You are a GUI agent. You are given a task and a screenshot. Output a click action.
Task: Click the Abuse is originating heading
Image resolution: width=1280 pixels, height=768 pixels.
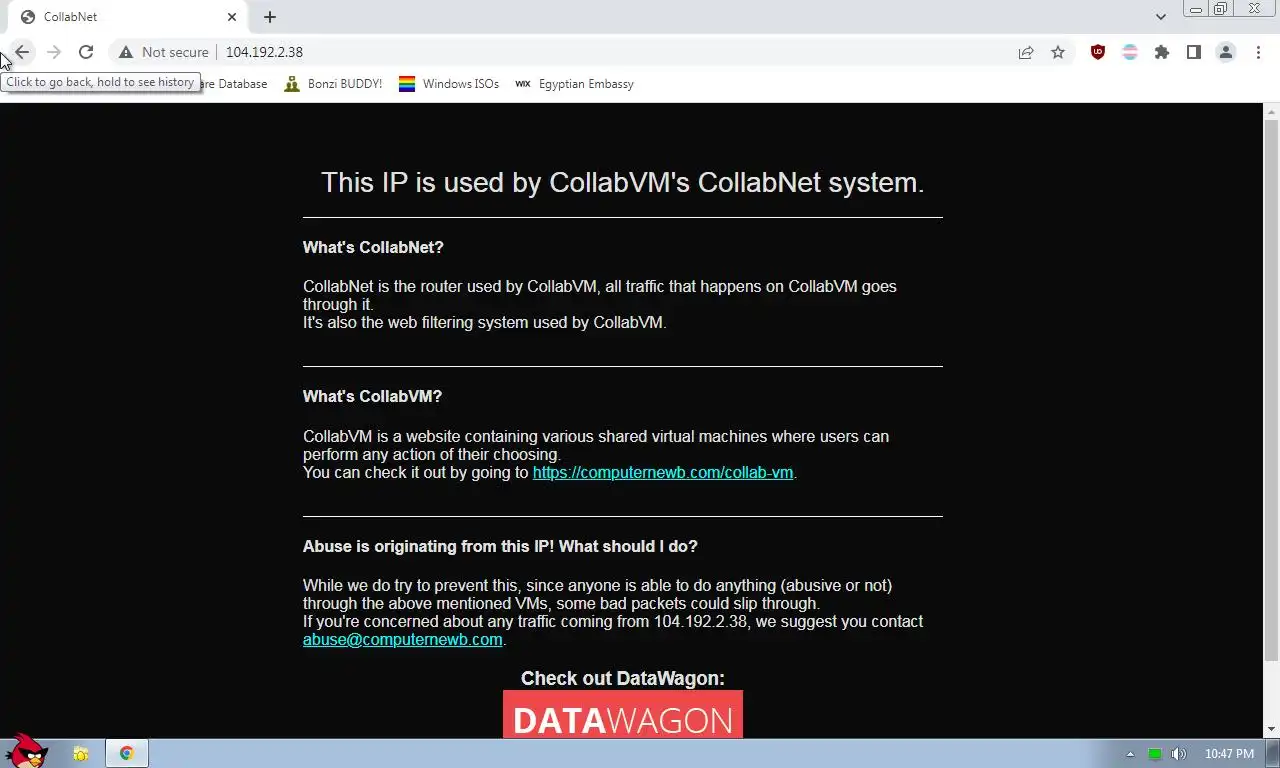click(500, 546)
